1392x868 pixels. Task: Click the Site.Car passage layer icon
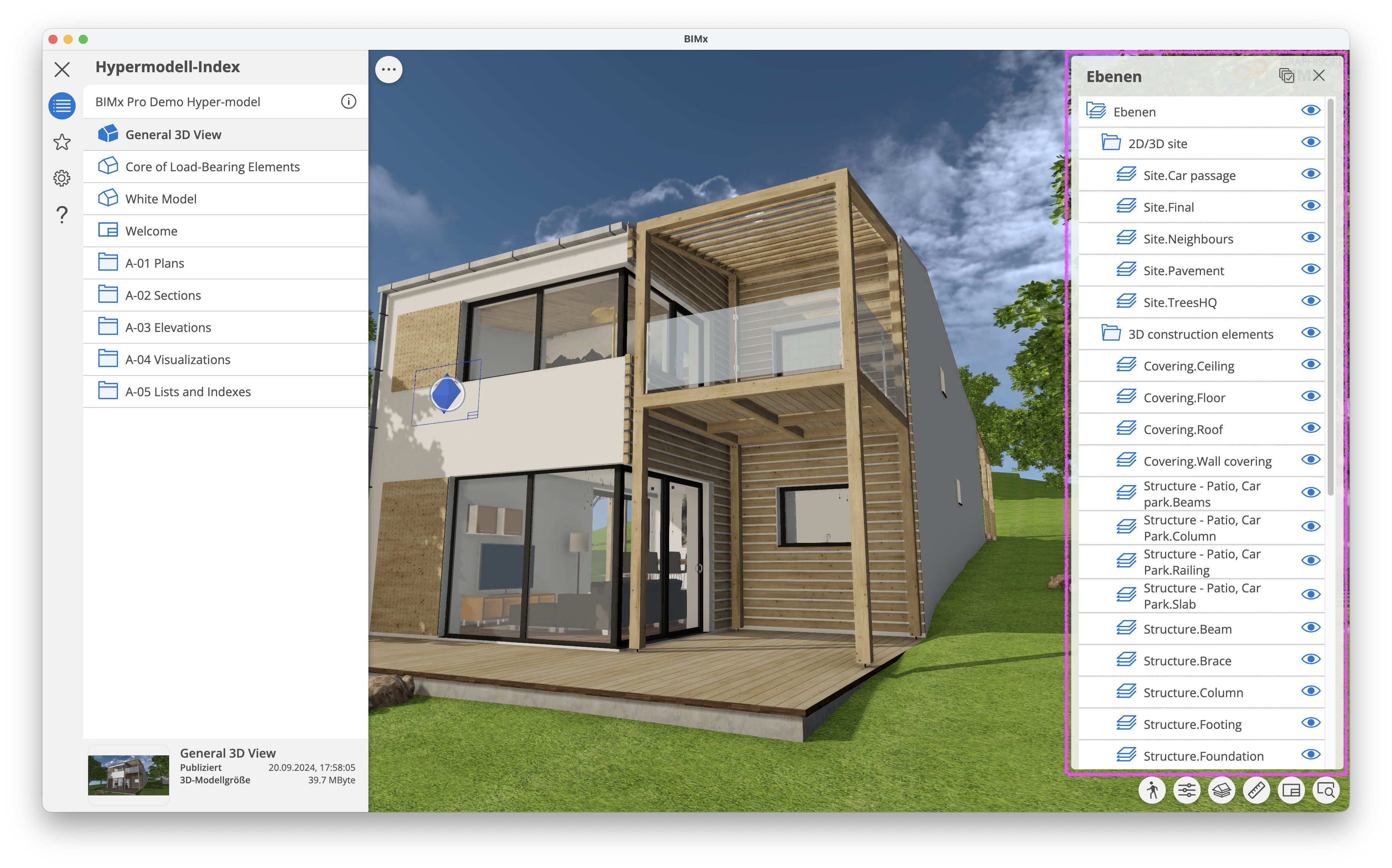1126,175
